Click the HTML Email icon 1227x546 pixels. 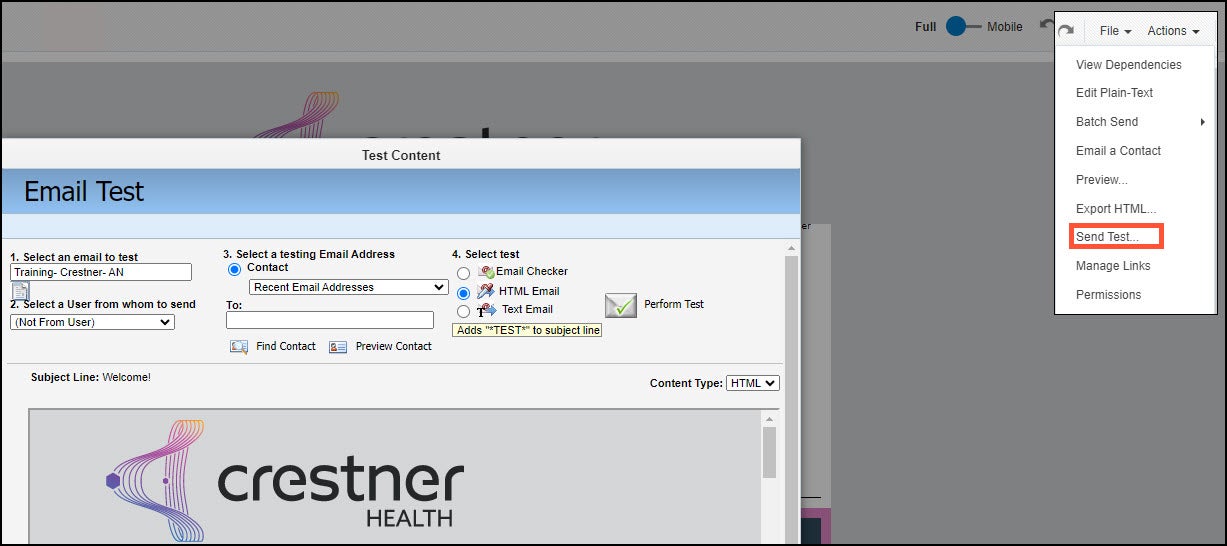487,291
